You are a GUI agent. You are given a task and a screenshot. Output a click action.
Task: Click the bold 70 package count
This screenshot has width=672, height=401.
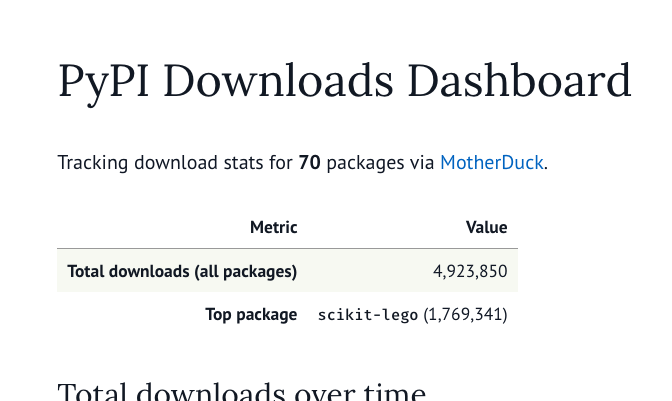tap(309, 162)
